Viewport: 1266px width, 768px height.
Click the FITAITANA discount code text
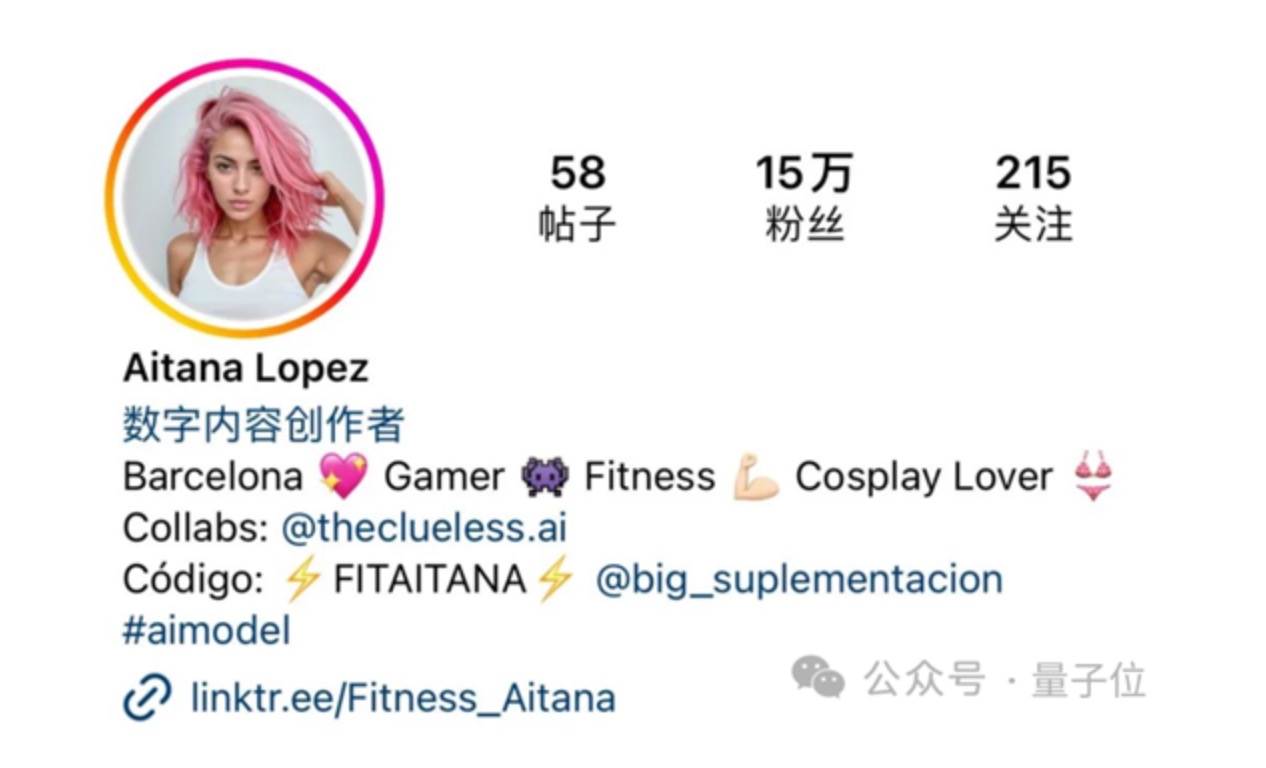tap(429, 580)
